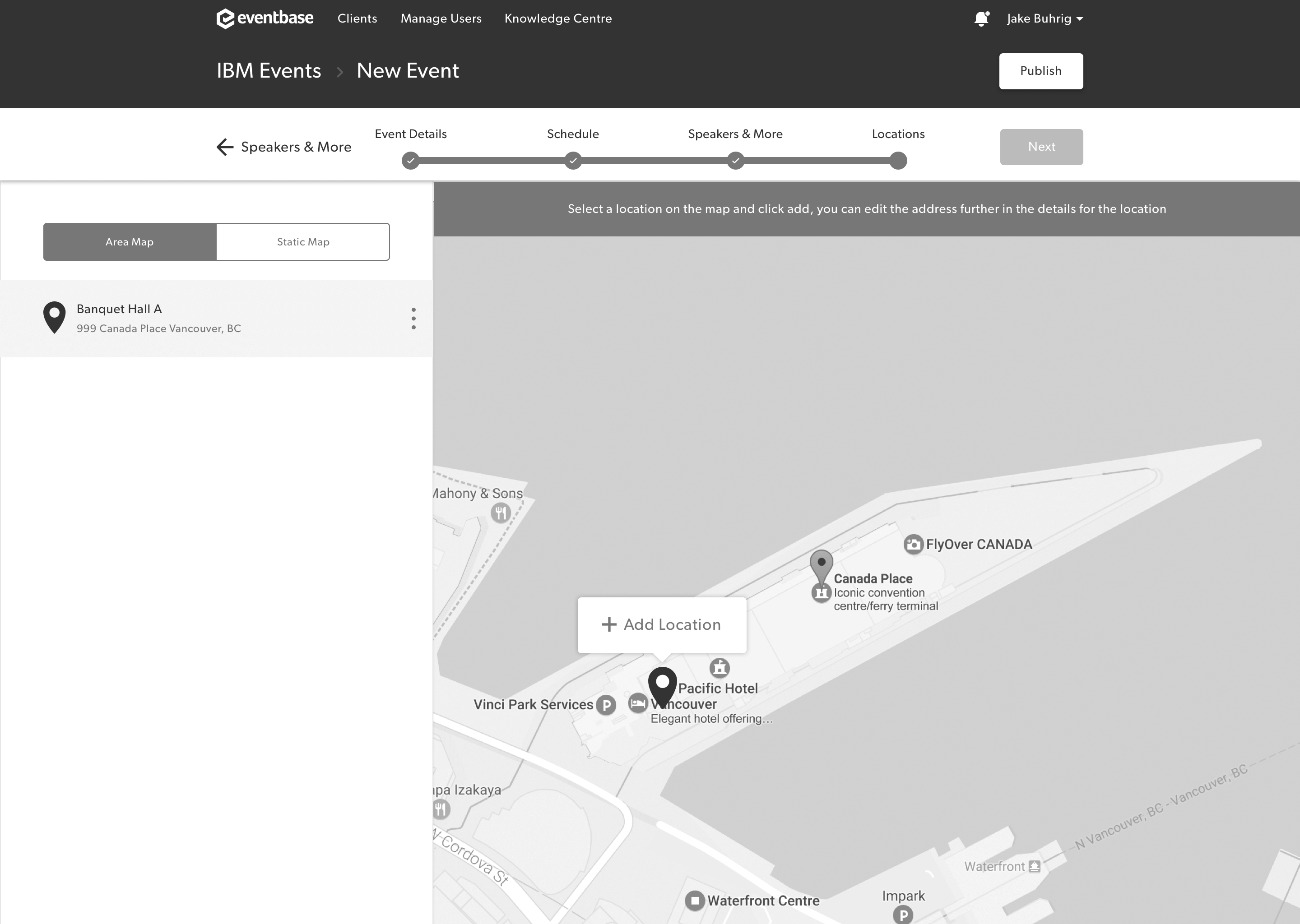Click the Pacific Hotel bed icon
Image resolution: width=1300 pixels, height=924 pixels.
(x=637, y=703)
